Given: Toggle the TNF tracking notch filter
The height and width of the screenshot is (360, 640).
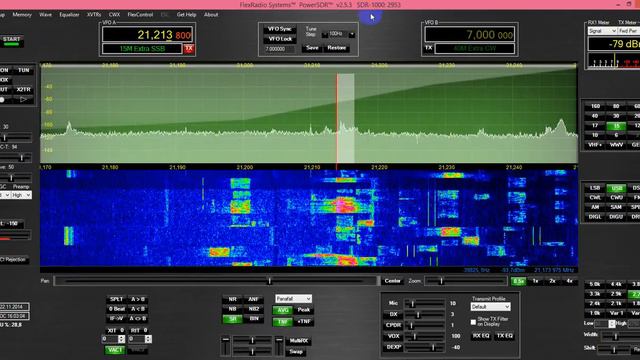Looking at the screenshot, I should click(282, 322).
